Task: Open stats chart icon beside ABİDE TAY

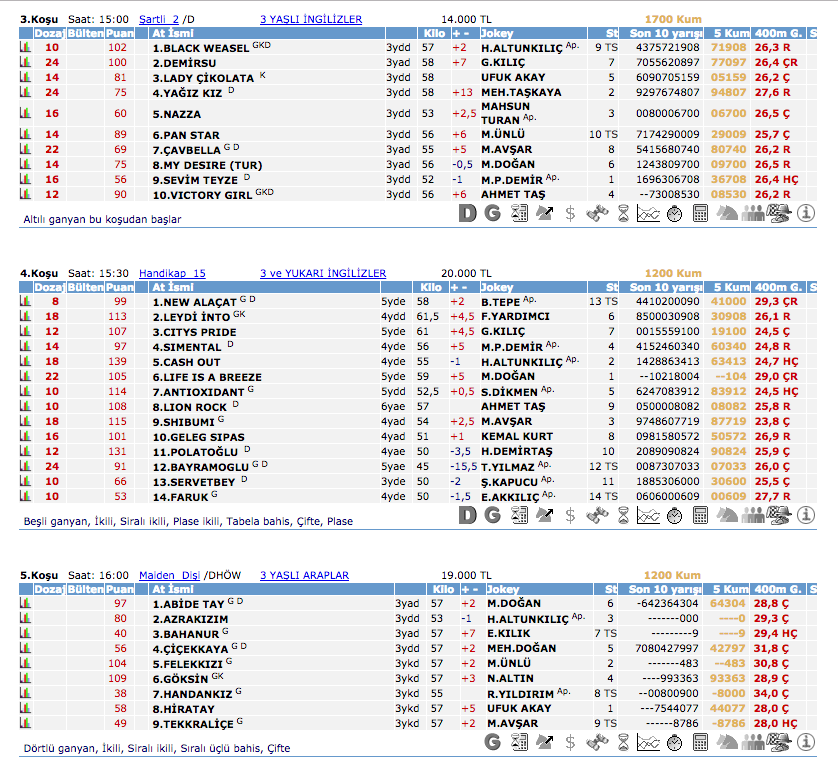Action: [x=26, y=604]
